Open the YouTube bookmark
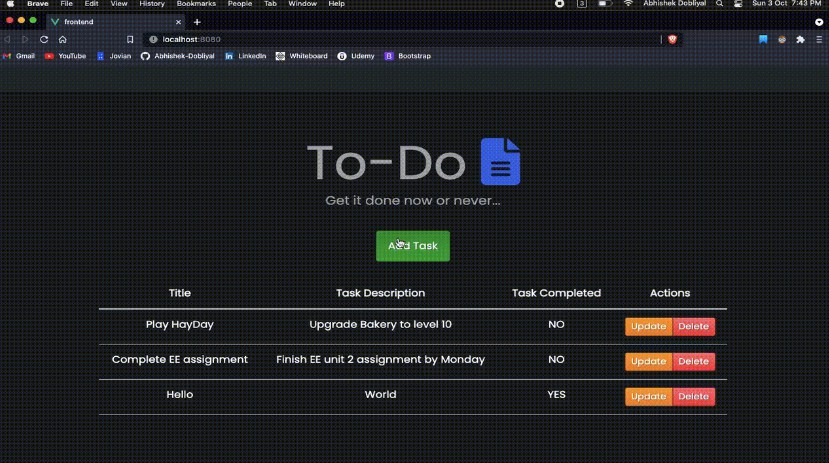Viewport: 829px width, 463px height. (x=65, y=56)
